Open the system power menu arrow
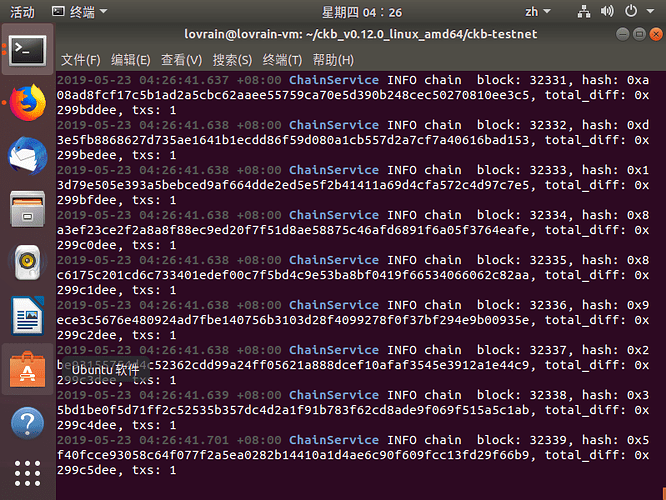The width and height of the screenshot is (666, 500). point(650,11)
